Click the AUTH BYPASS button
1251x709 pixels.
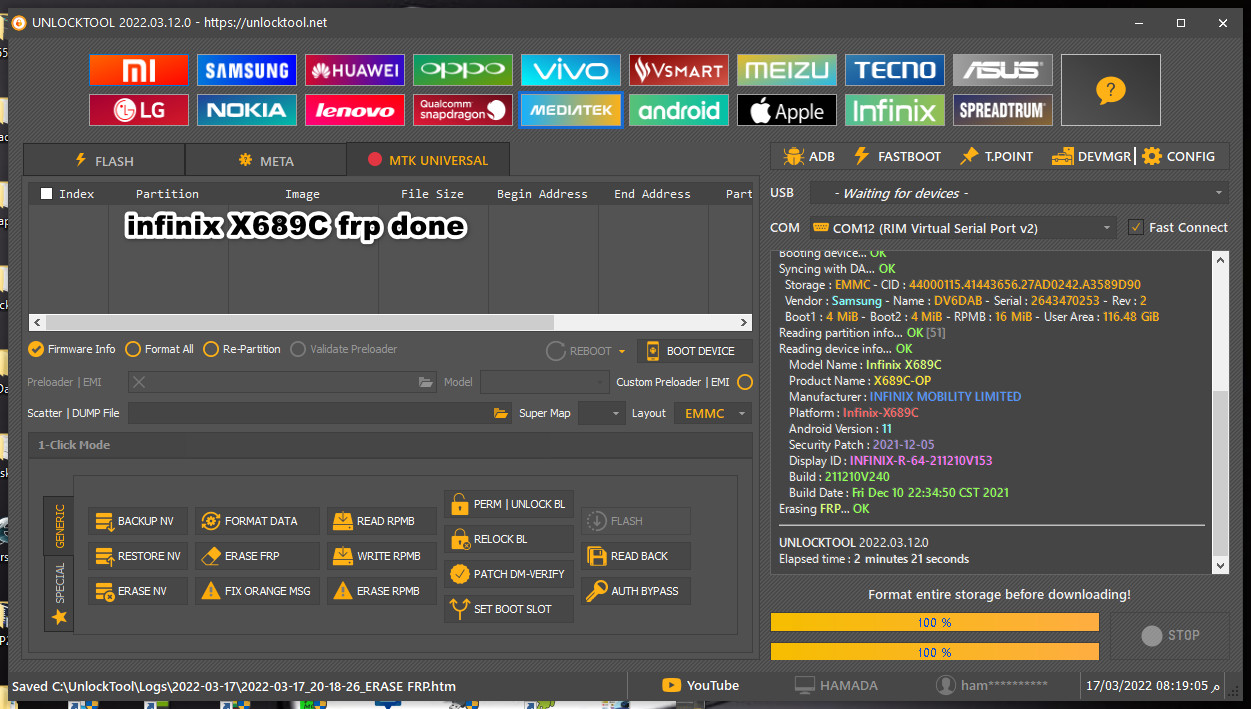click(636, 591)
